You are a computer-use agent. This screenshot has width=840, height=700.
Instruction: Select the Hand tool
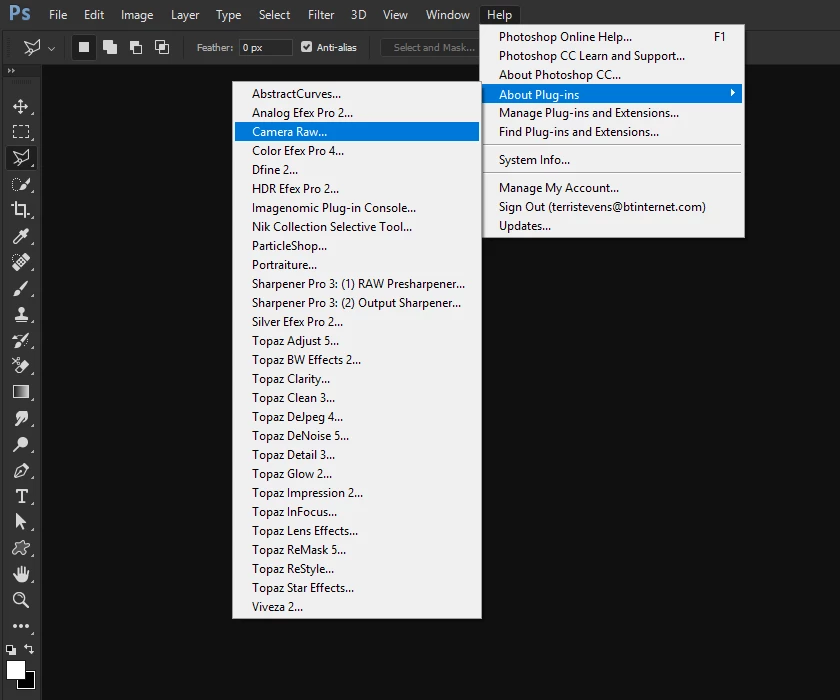click(21, 574)
